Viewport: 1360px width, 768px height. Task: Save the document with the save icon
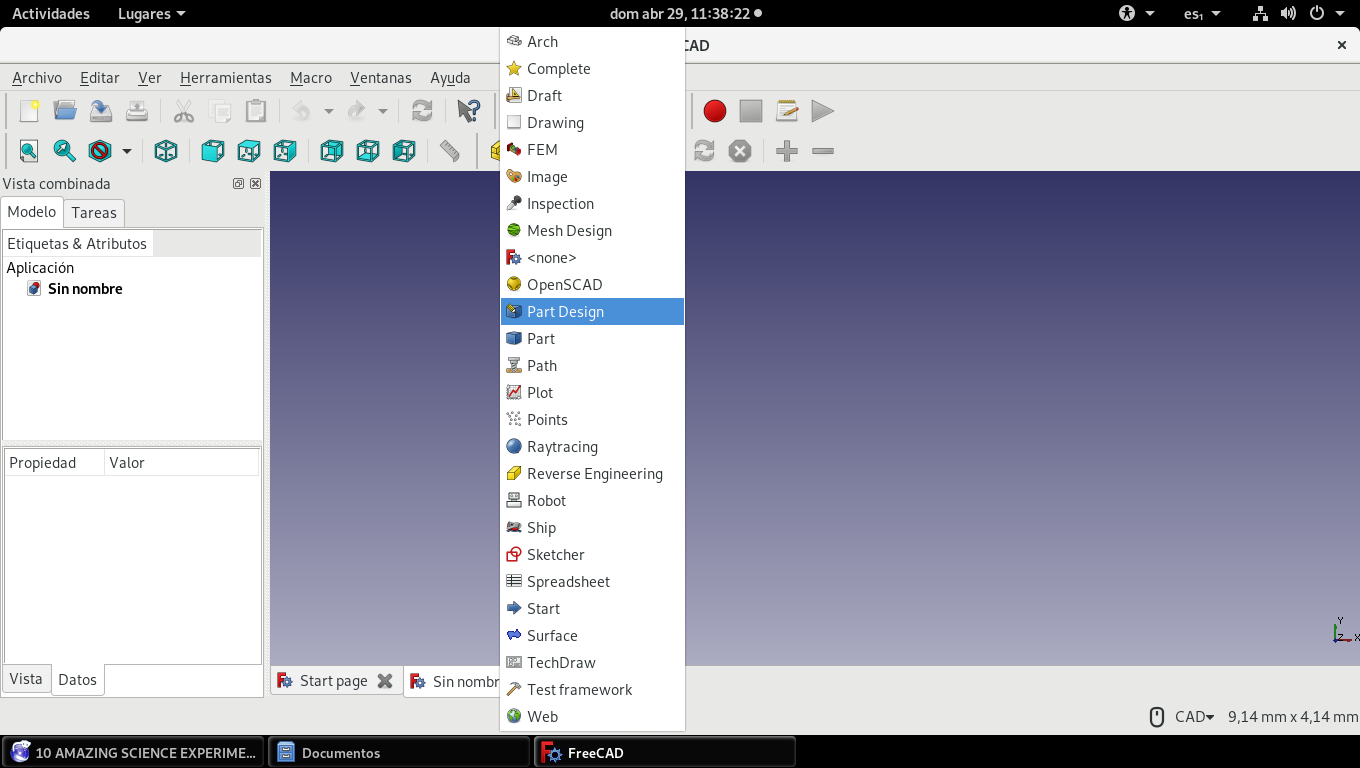(101, 111)
